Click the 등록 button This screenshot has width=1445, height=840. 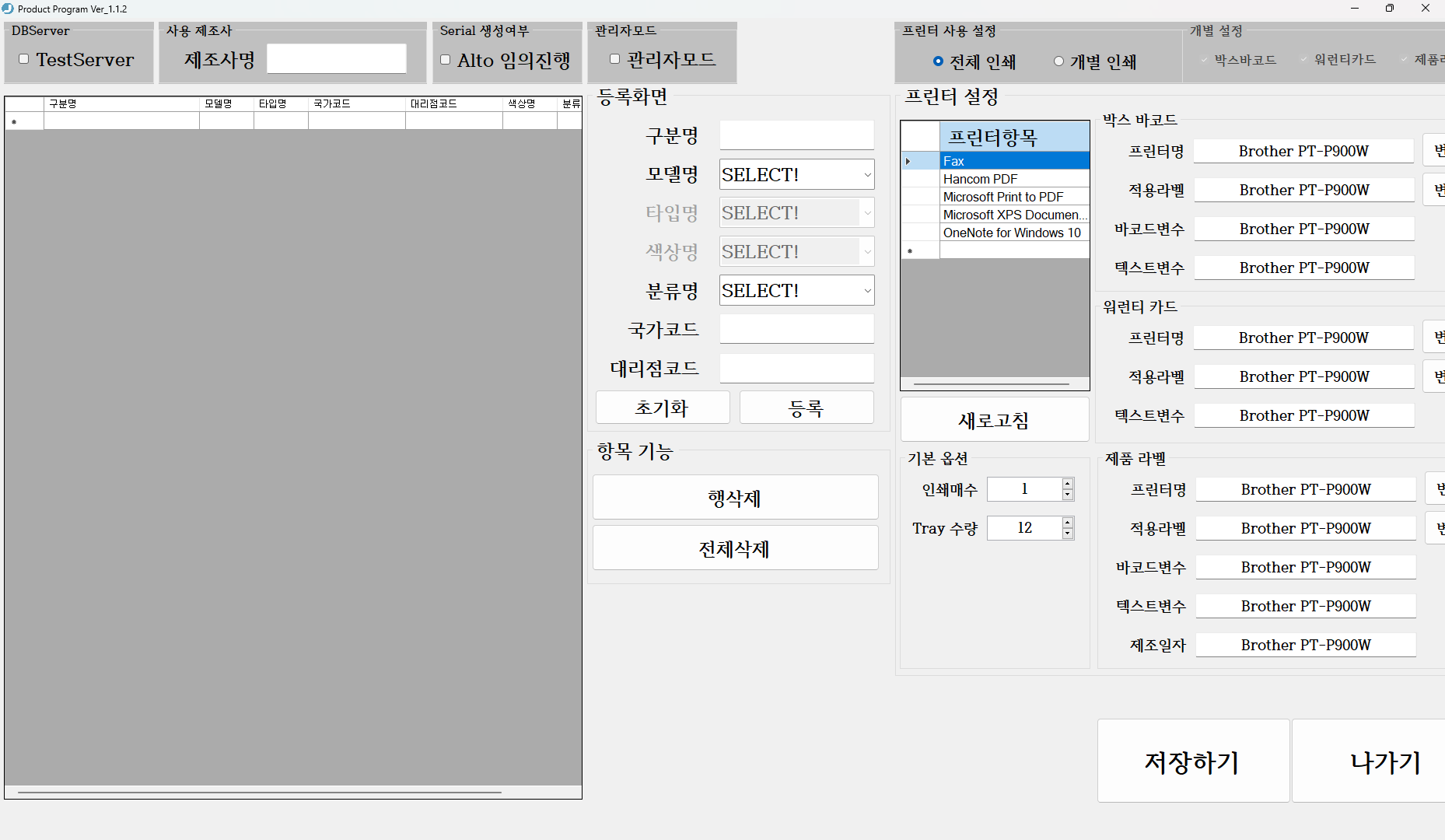[x=806, y=408]
